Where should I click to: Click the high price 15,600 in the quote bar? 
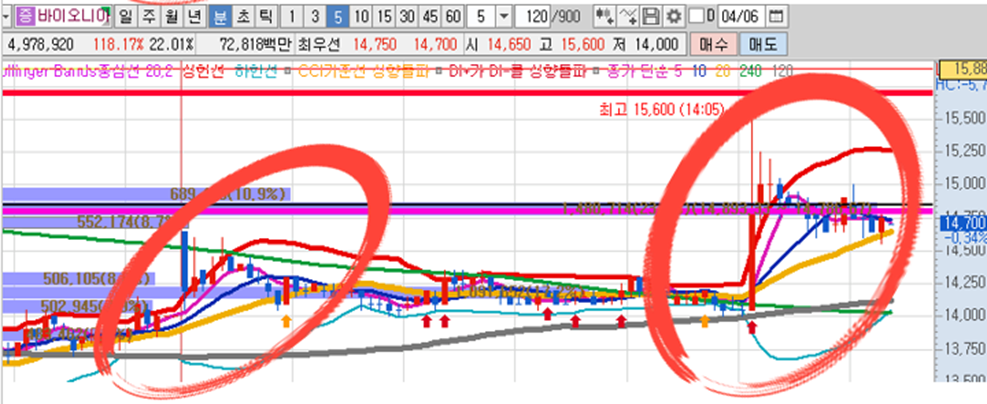pyautogui.click(x=582, y=45)
